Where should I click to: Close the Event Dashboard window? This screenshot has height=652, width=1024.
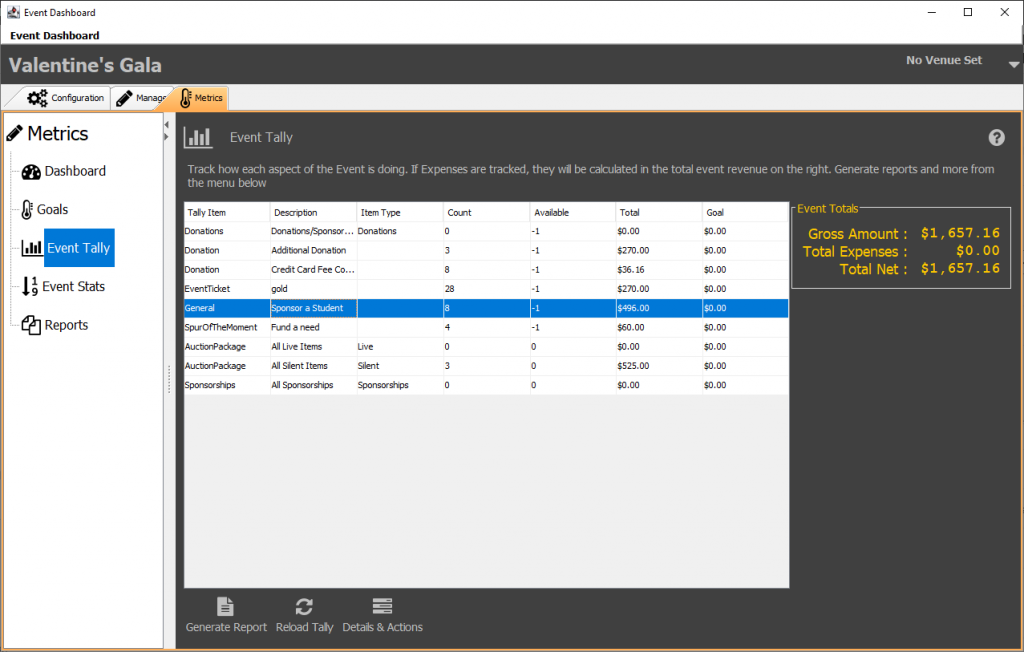click(1004, 12)
